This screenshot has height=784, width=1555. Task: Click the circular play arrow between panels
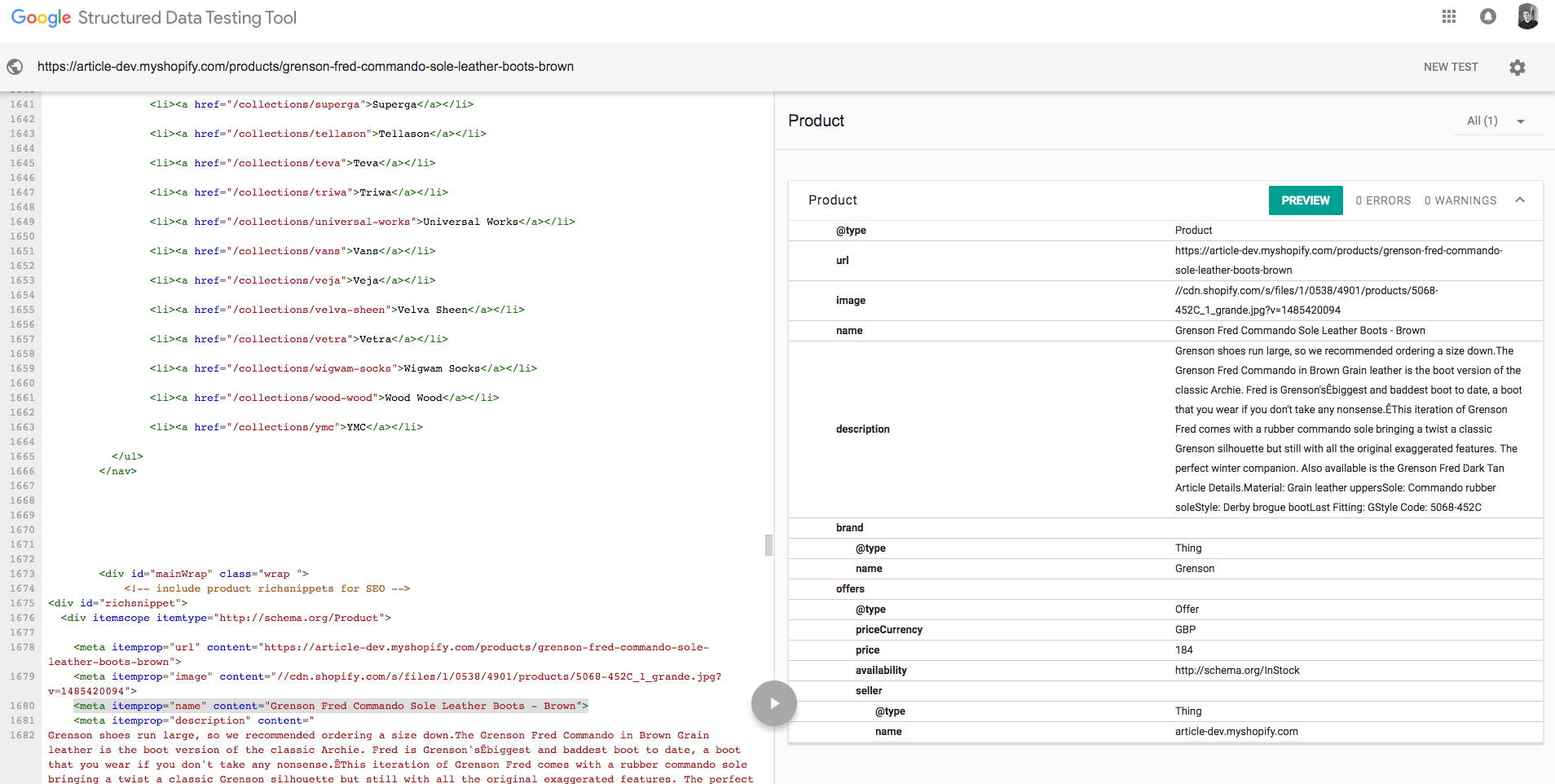click(x=773, y=703)
